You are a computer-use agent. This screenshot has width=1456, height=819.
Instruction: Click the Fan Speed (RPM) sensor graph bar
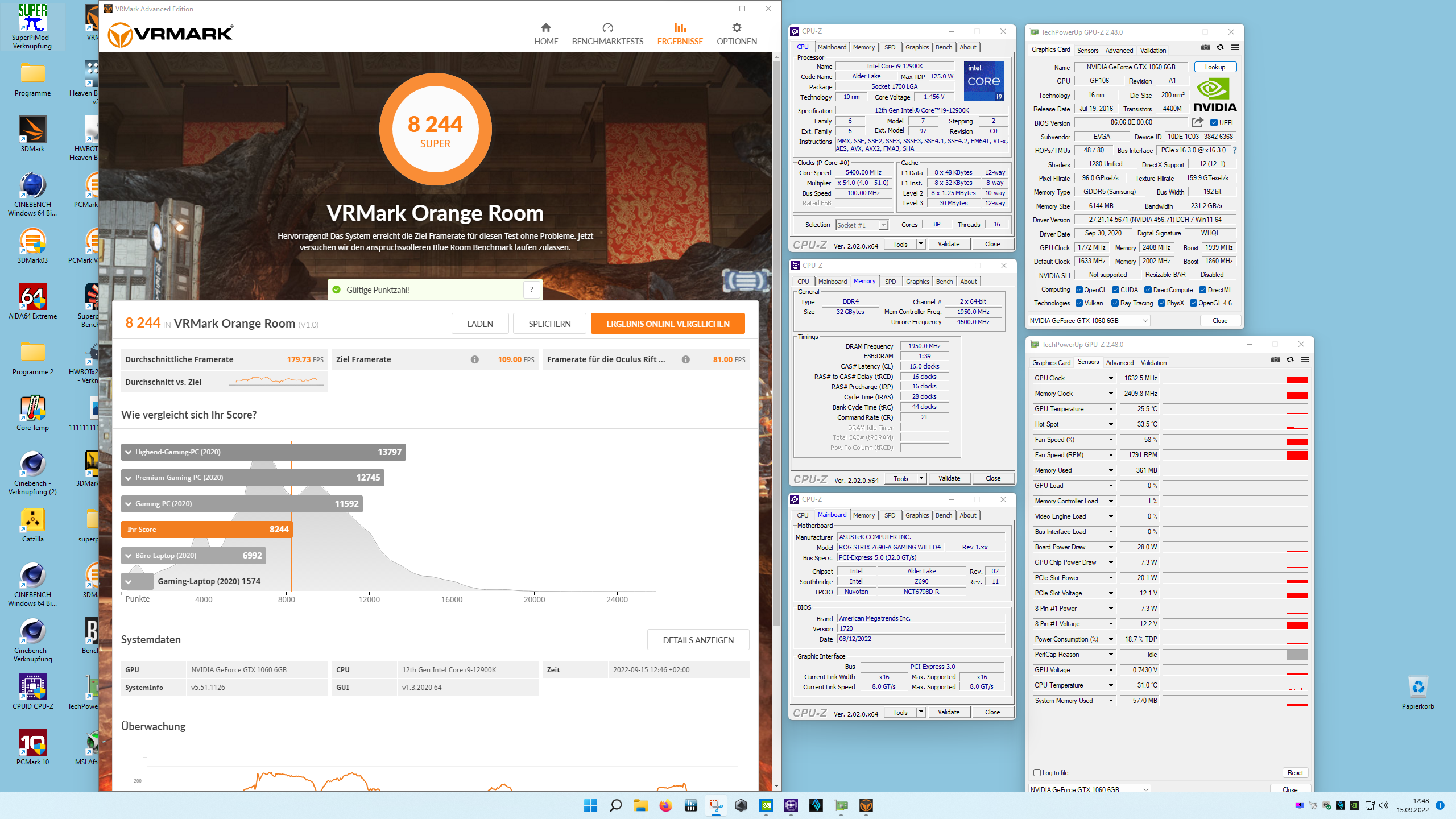pos(1235,455)
